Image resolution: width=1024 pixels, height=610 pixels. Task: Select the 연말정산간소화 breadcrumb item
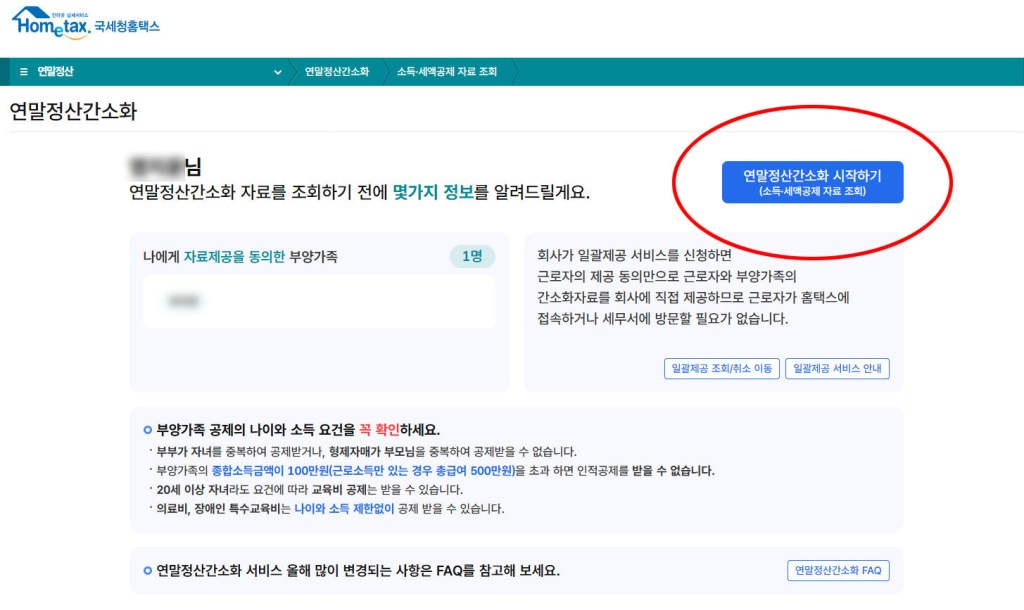click(x=336, y=72)
